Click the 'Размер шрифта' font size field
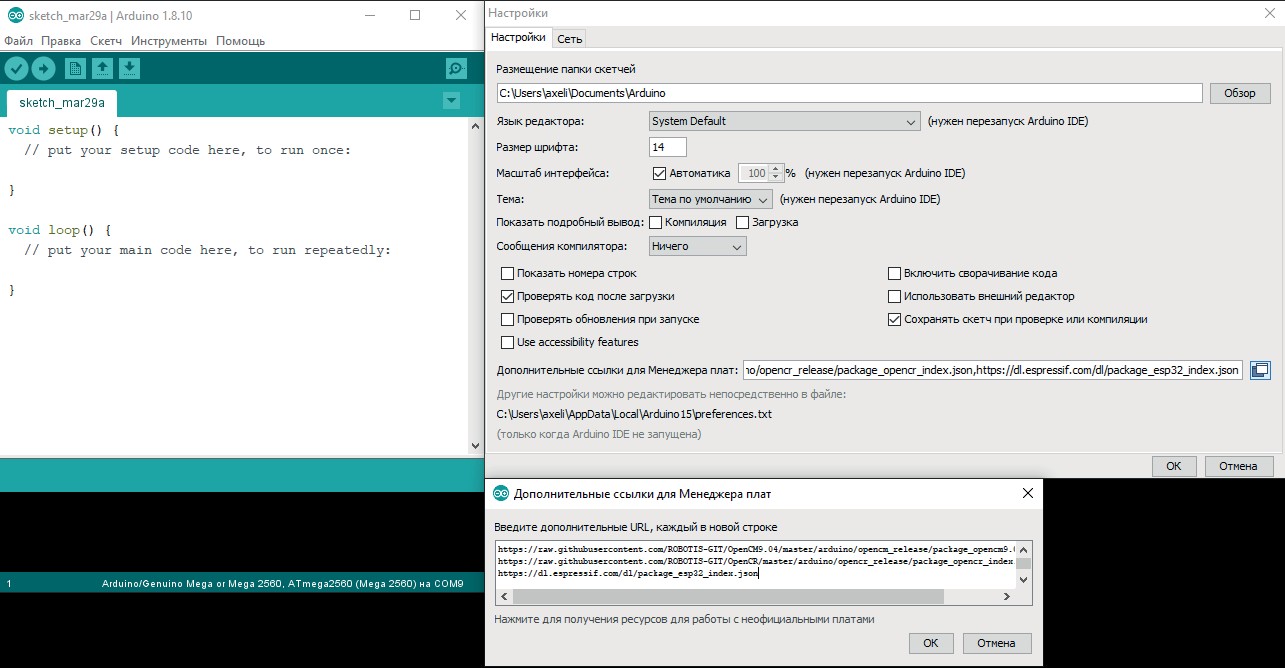The image size is (1285, 668). (667, 147)
